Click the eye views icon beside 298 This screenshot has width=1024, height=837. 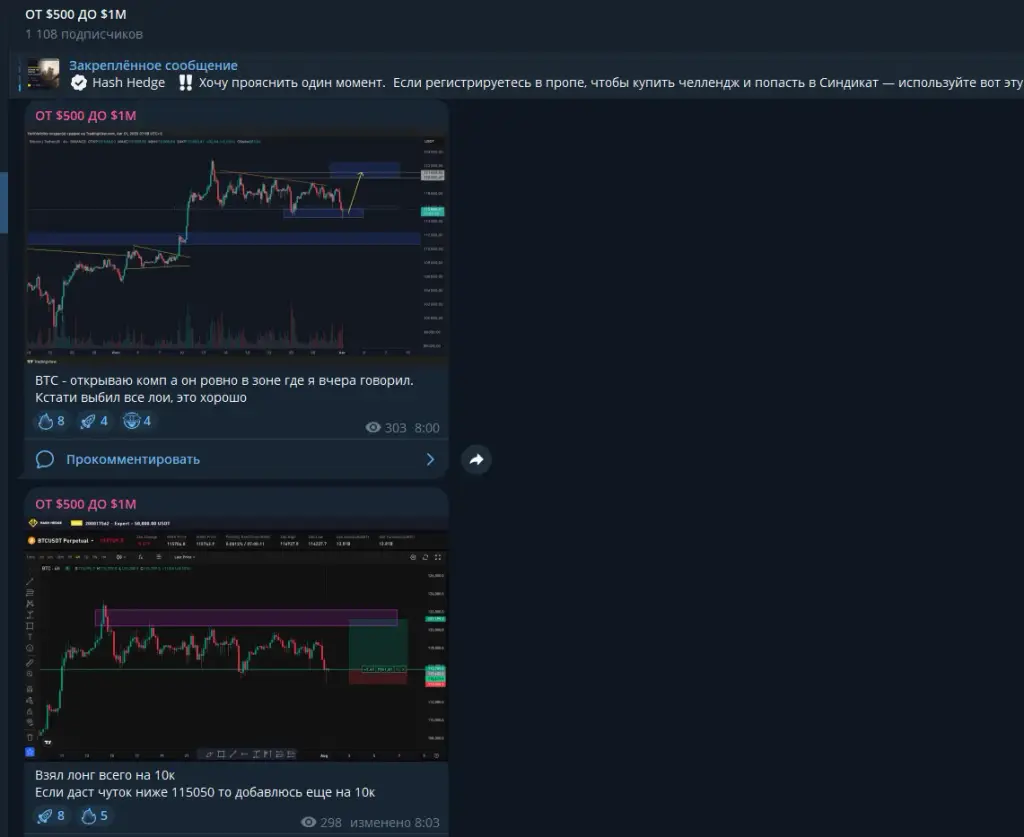(x=308, y=823)
